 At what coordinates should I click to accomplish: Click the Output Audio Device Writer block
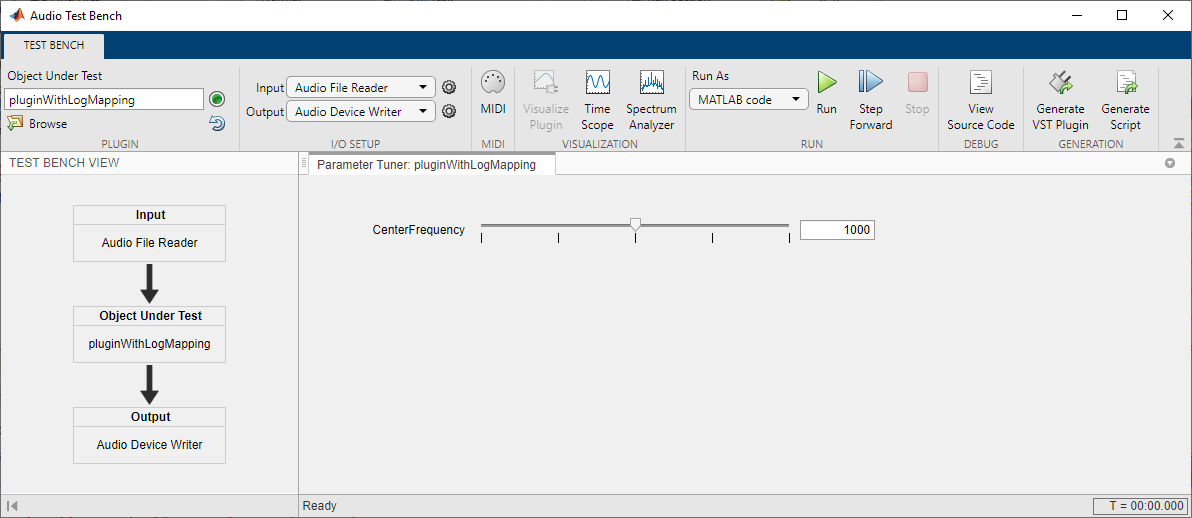[150, 435]
